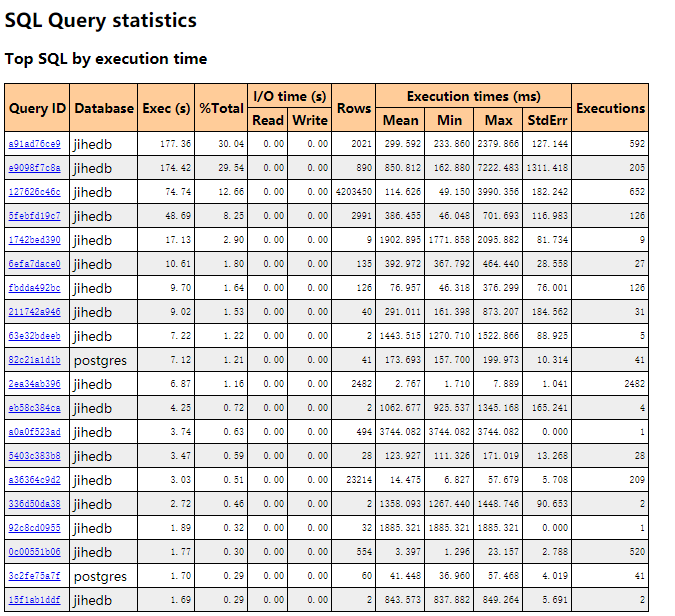The image size is (675, 616).
Task: Open postgres query 3c2fe75a7f
Action: pyautogui.click(x=34, y=576)
